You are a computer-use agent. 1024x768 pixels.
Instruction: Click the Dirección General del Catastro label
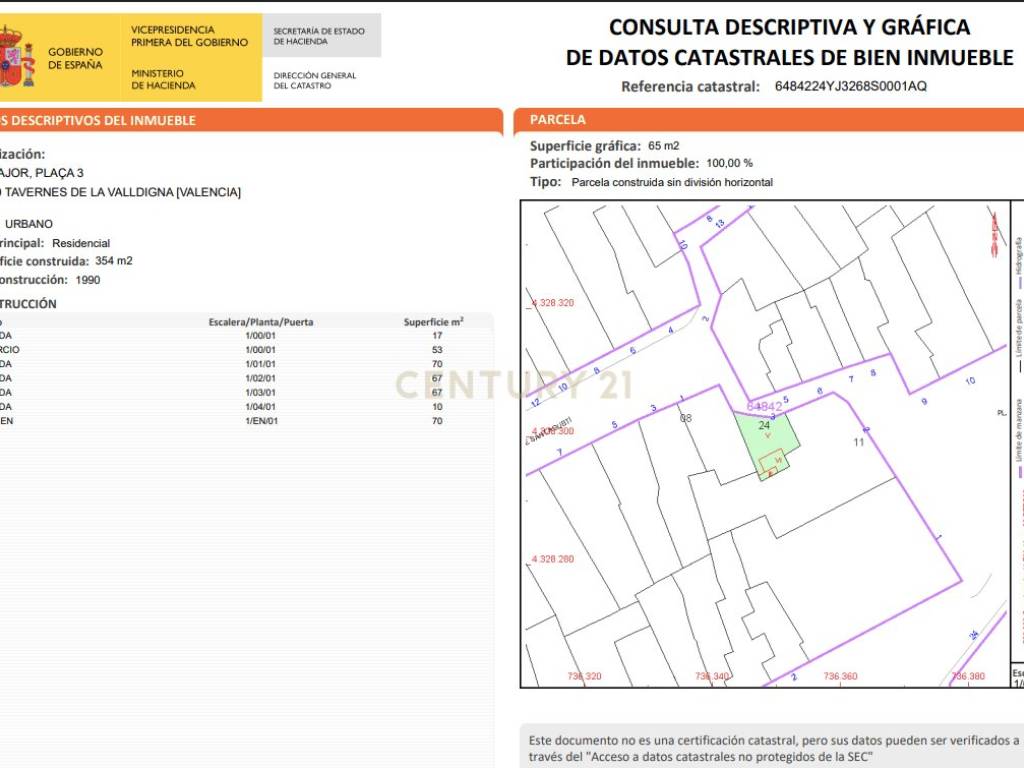coord(315,81)
